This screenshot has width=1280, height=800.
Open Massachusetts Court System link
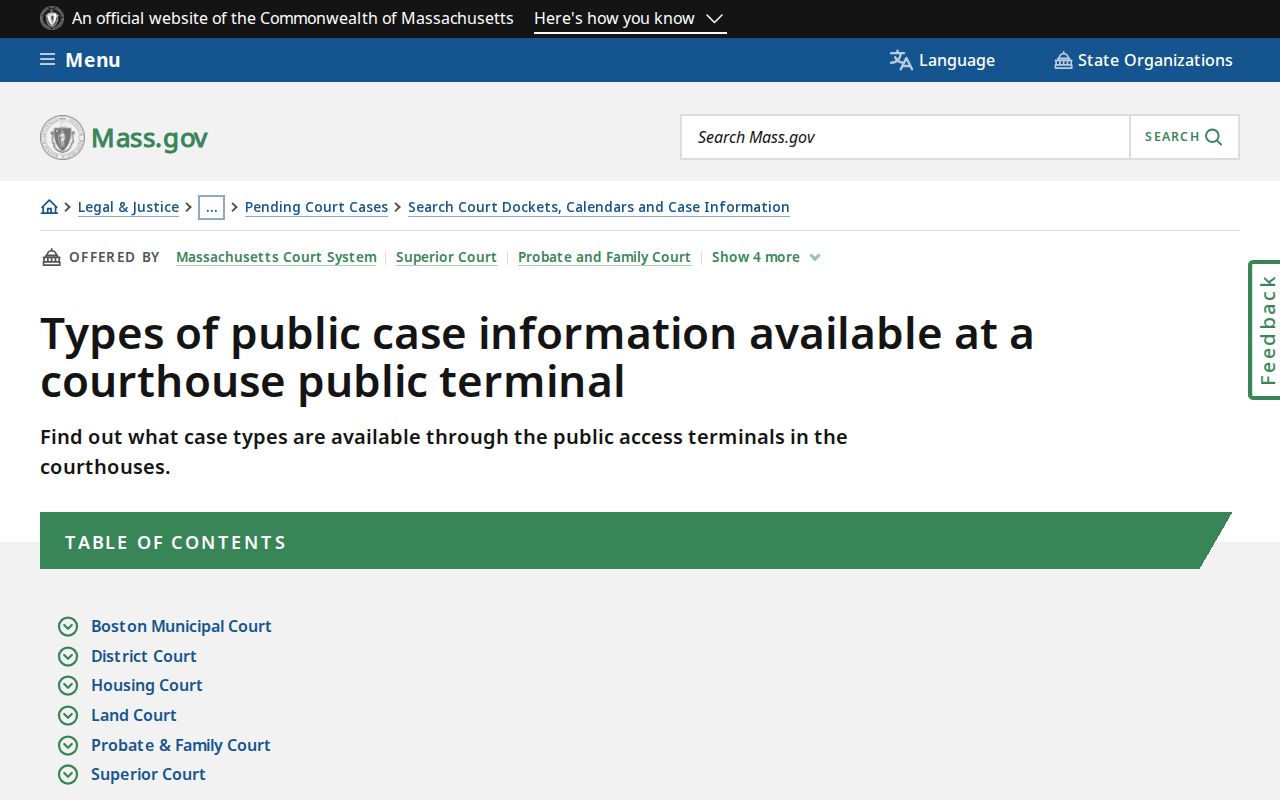click(276, 257)
